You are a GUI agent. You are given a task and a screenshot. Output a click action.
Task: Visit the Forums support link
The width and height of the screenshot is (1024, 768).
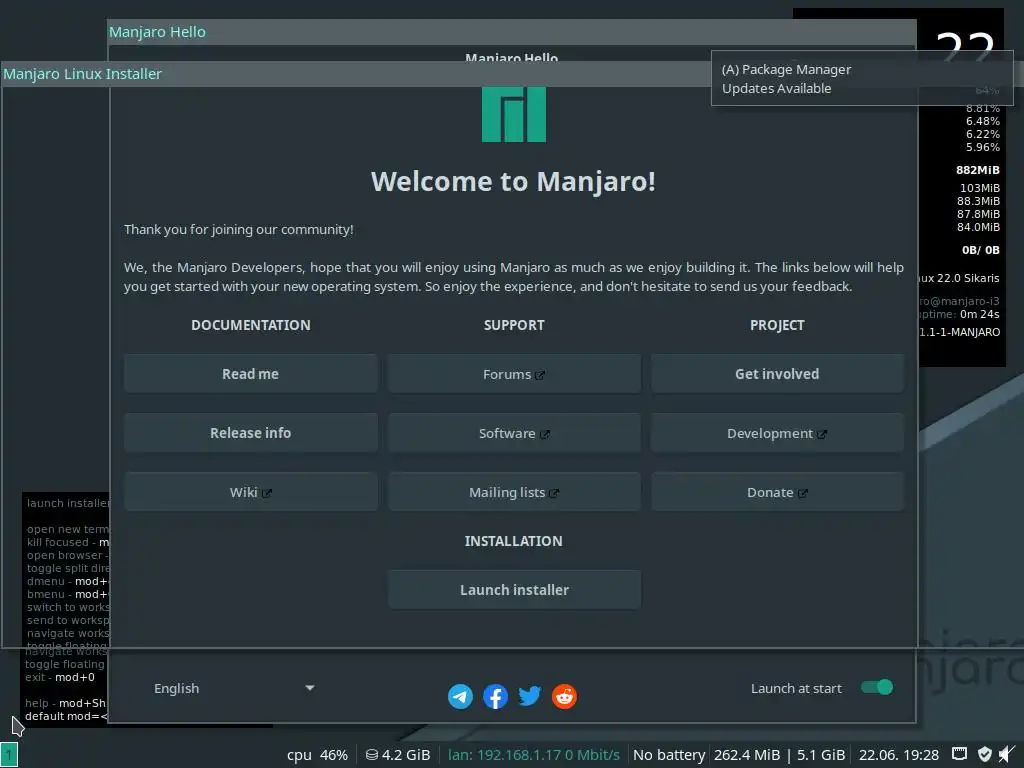[x=515, y=374]
